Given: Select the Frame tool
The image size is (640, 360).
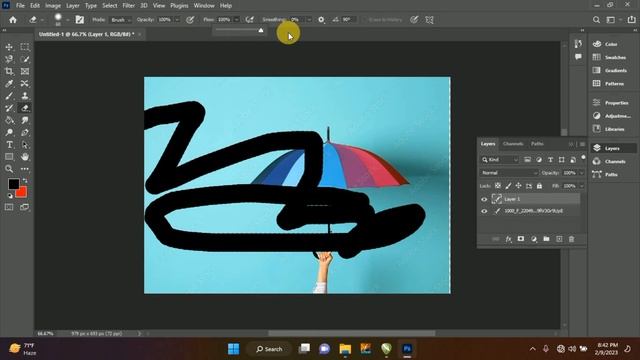Looking at the screenshot, I should tap(25, 72).
